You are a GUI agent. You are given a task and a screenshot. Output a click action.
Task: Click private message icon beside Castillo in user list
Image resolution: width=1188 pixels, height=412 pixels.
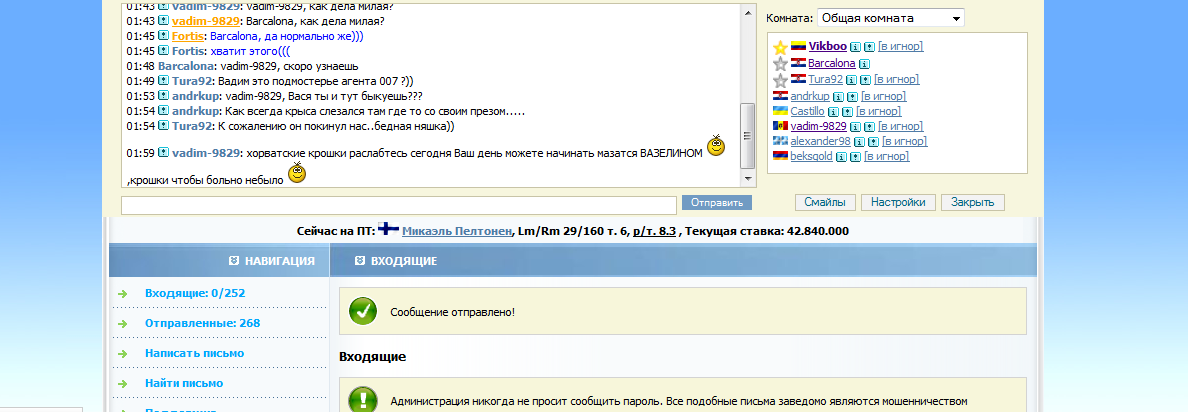[x=848, y=111]
